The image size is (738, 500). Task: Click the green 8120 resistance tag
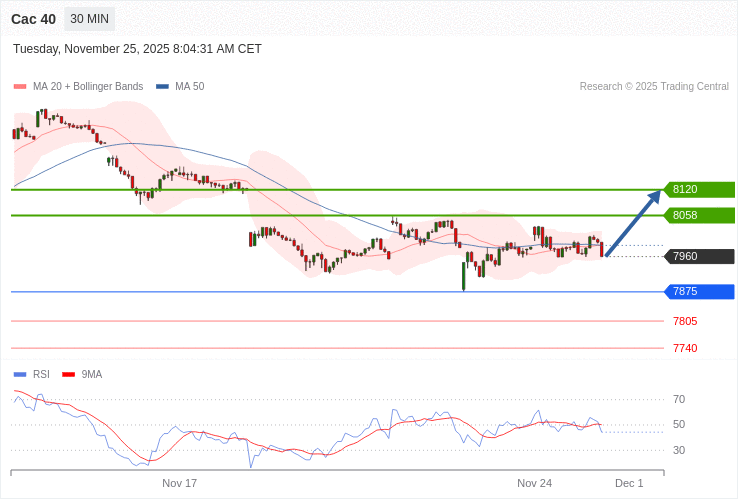pyautogui.click(x=699, y=189)
